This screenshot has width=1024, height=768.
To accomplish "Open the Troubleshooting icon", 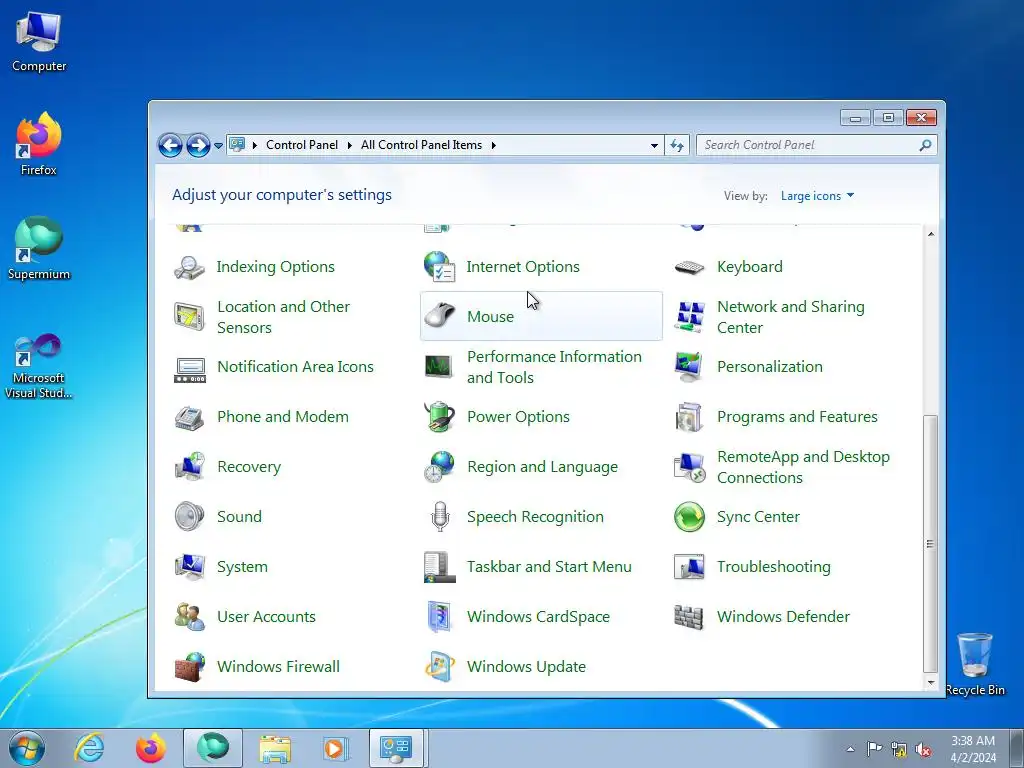I will 690,567.
